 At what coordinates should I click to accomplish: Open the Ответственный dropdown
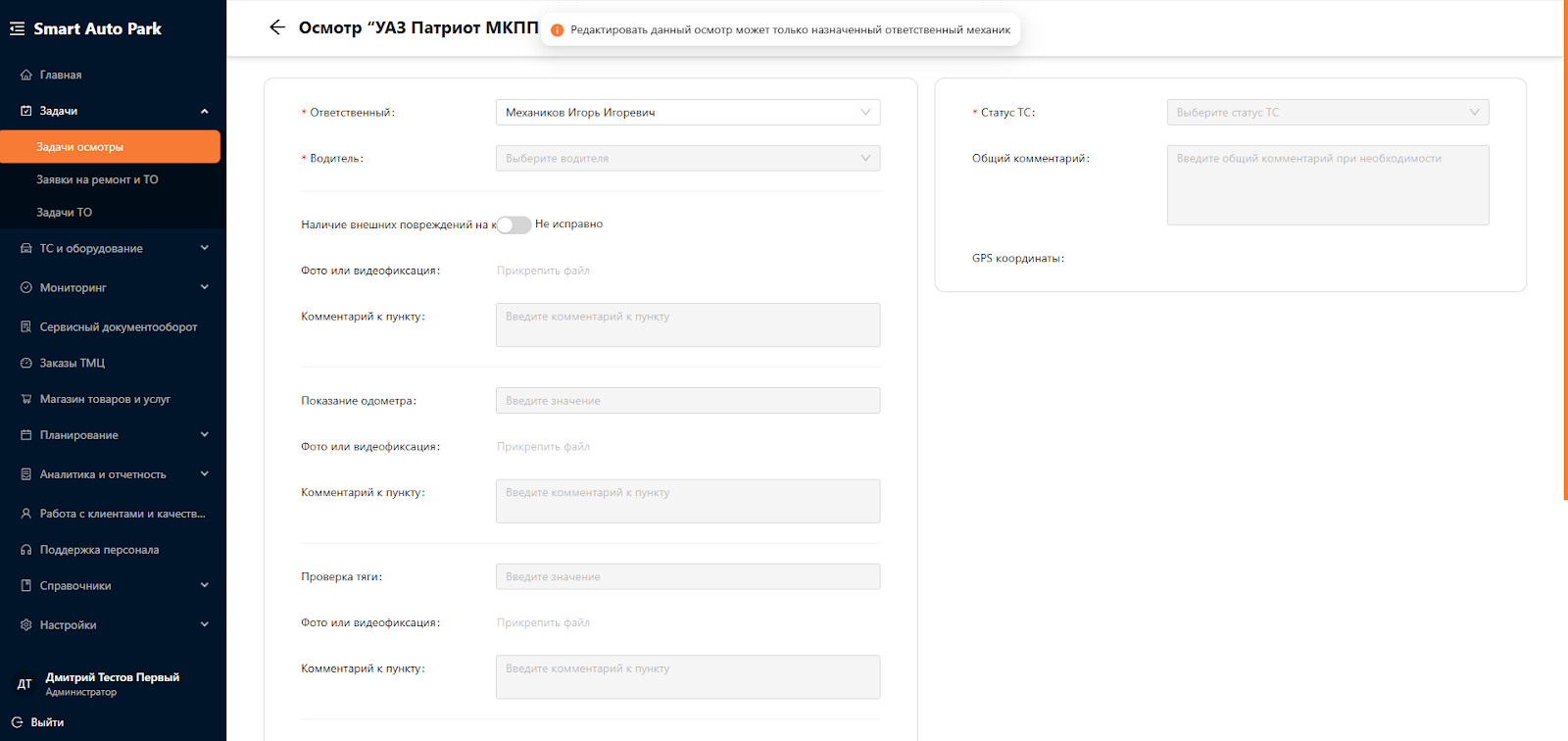[687, 113]
